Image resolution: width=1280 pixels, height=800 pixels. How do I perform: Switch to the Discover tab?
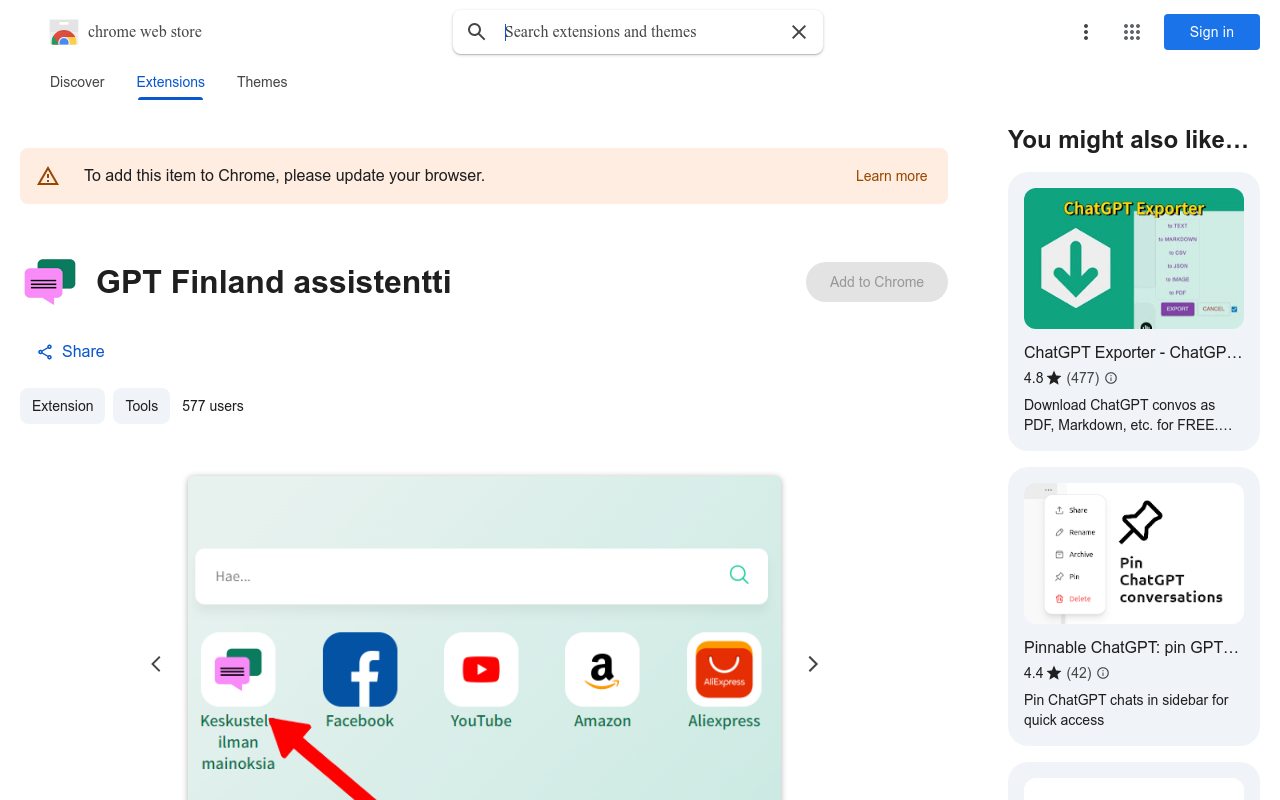point(77,82)
